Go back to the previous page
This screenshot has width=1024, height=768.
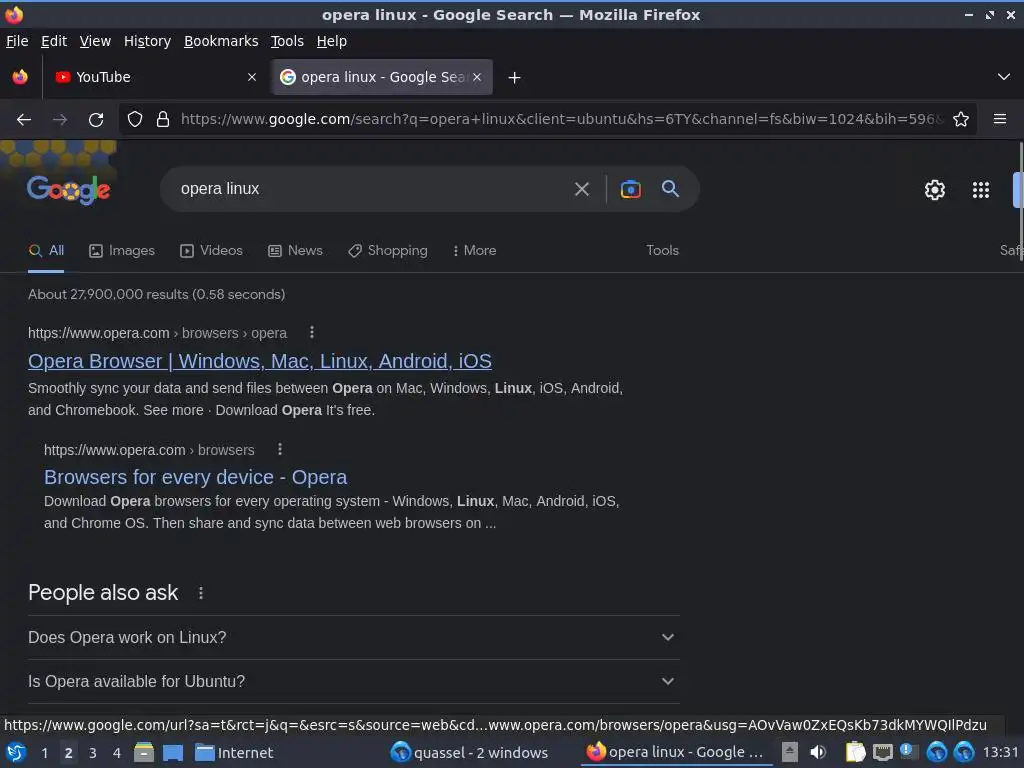[x=24, y=120]
